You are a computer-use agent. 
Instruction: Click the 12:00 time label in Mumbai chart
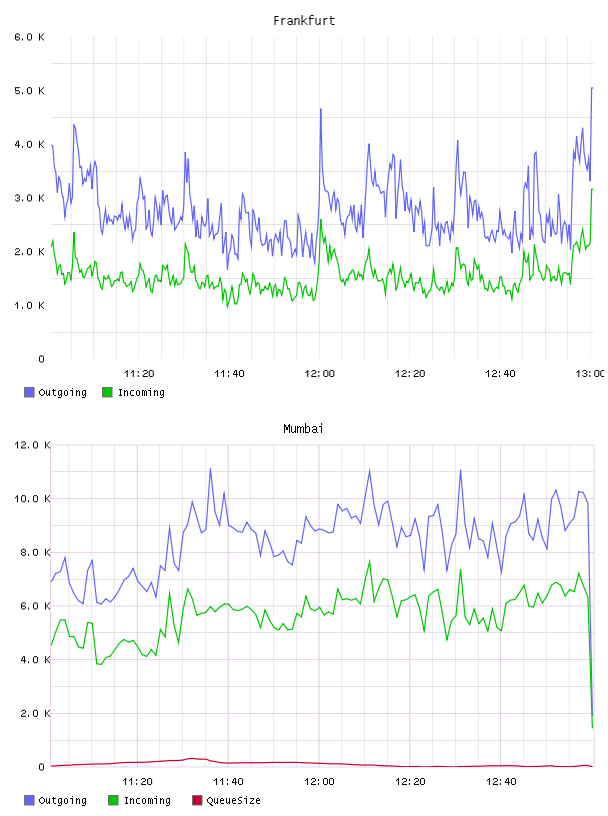point(319,782)
